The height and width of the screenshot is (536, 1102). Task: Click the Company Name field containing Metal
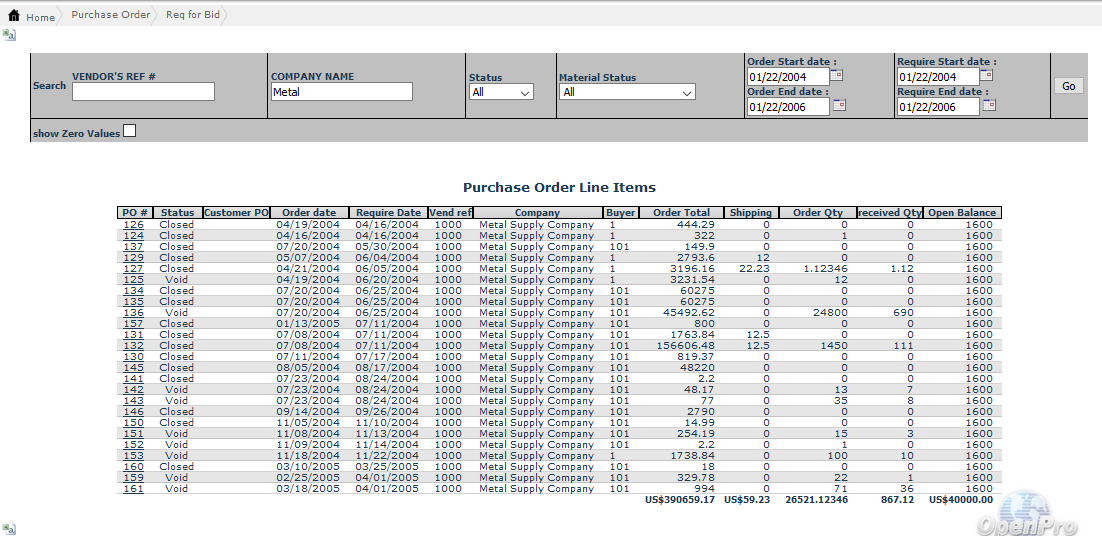pos(341,92)
